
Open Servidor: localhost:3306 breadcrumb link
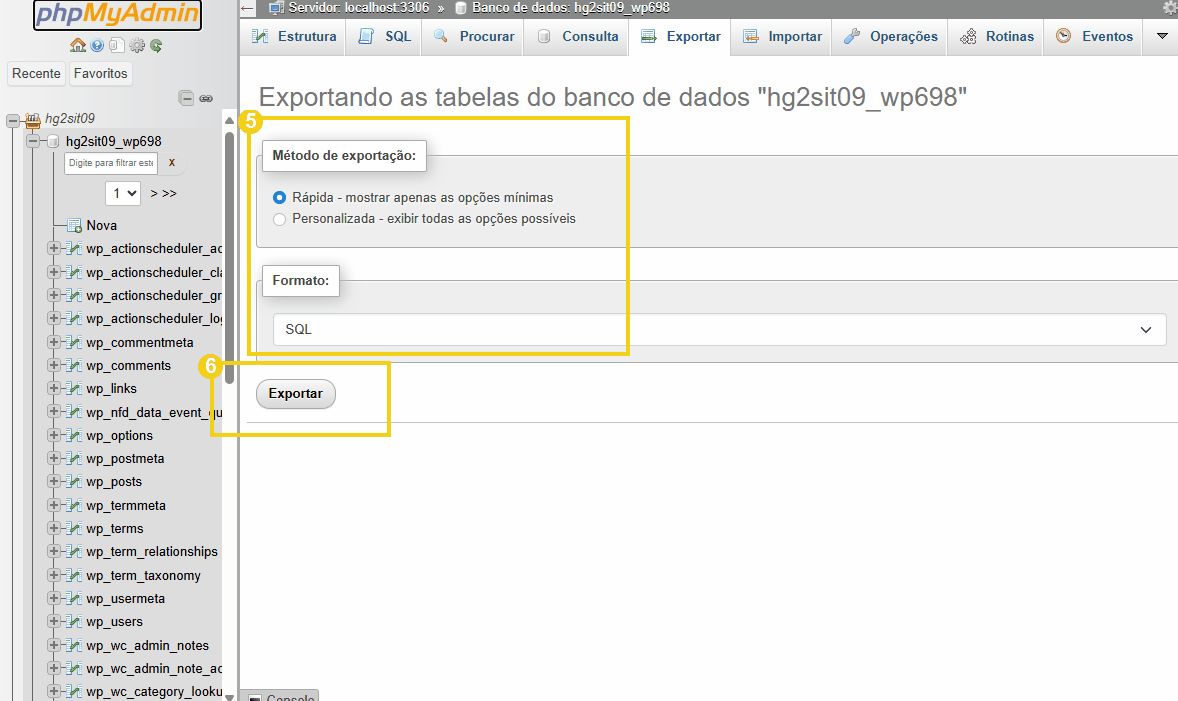point(358,8)
